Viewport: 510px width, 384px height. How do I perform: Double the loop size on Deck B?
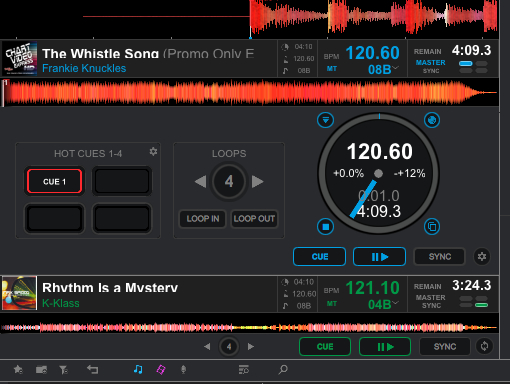251,347
